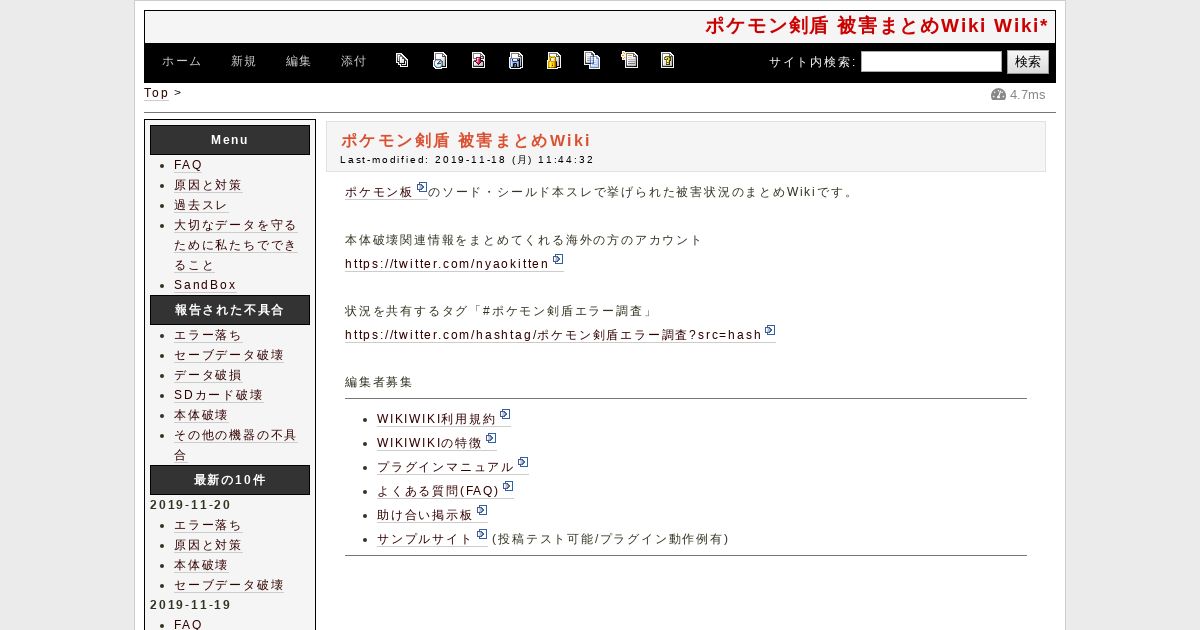Screen dimensions: 1200x630
Task: Click the Last-modified timestamp text
Action: click(467, 159)
